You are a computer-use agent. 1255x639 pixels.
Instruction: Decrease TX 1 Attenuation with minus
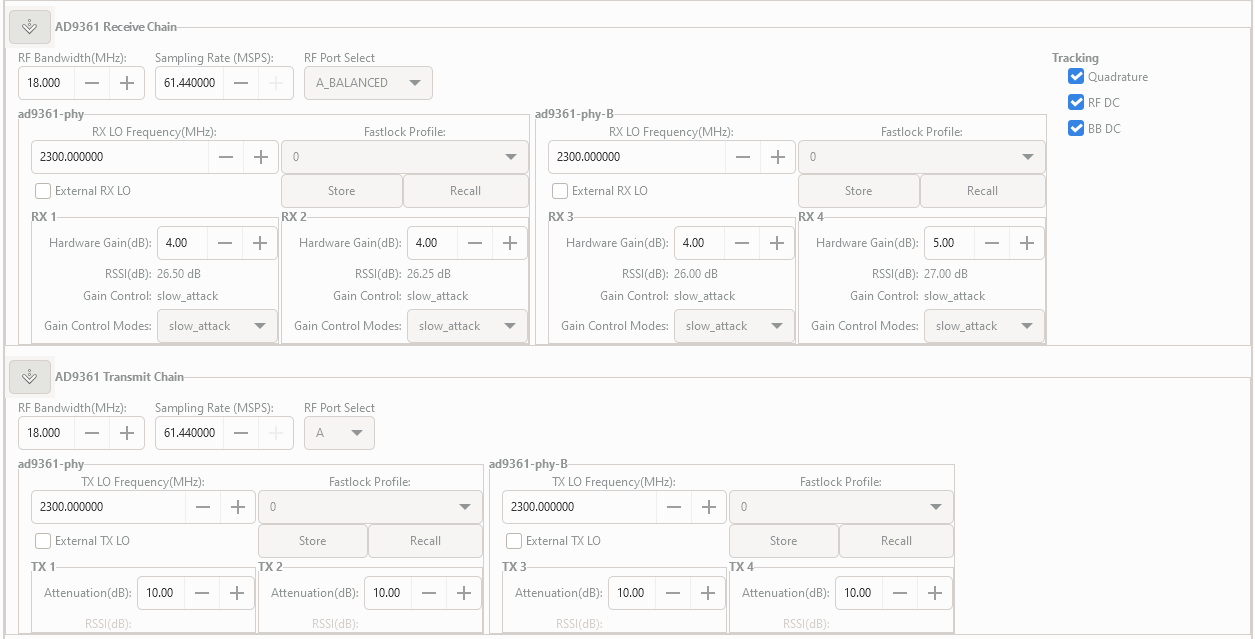tap(203, 593)
